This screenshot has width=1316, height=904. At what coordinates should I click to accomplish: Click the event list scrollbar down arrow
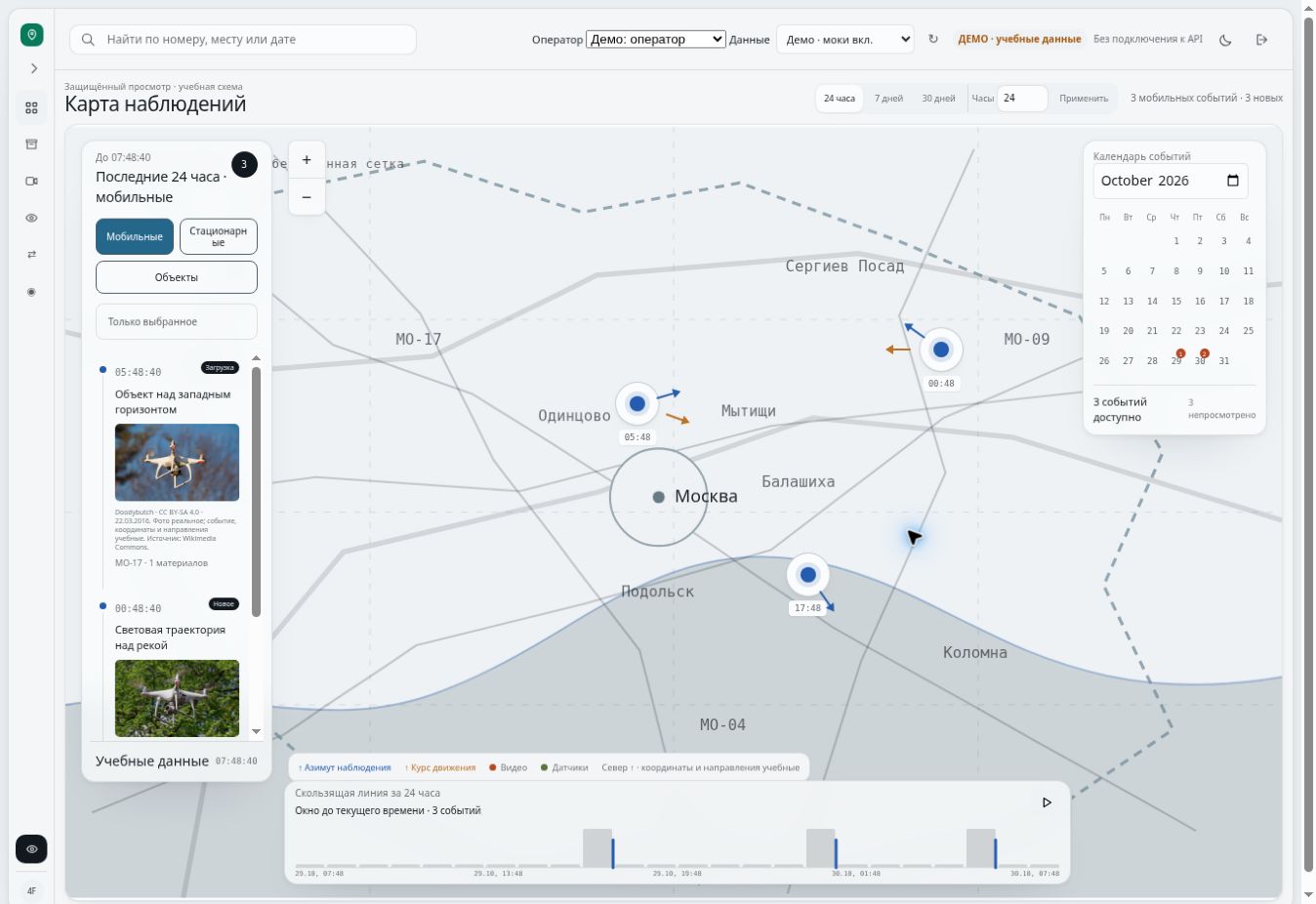coord(257,731)
